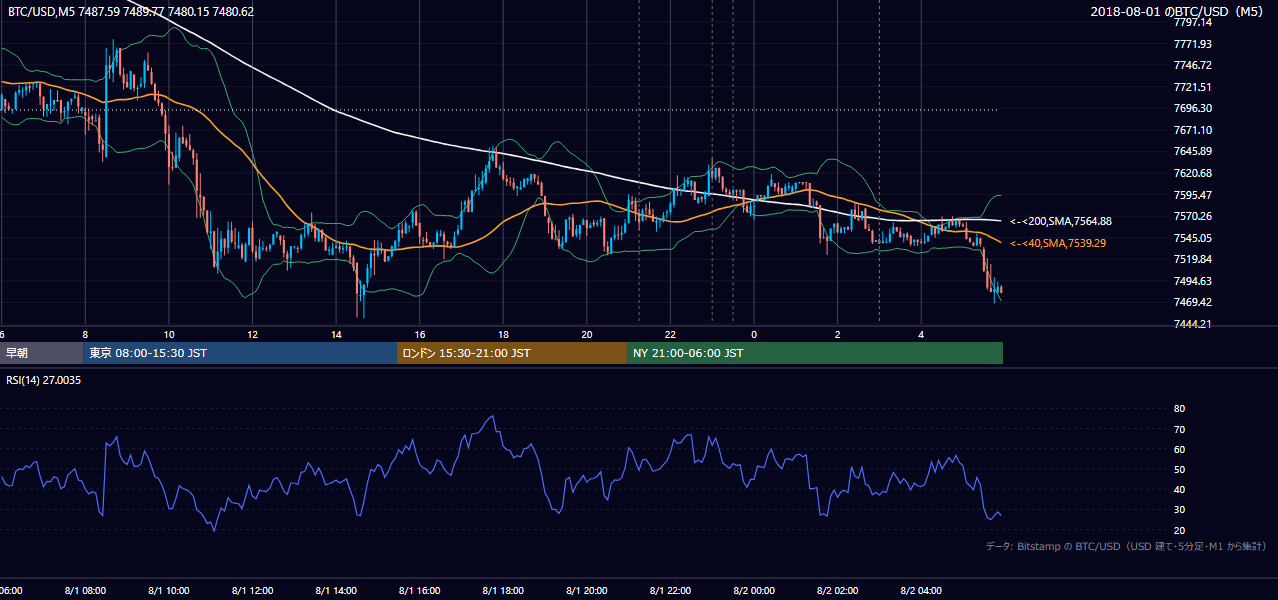Click RSI axis level 60
Screen dimensions: 1278x600
tap(1179, 449)
